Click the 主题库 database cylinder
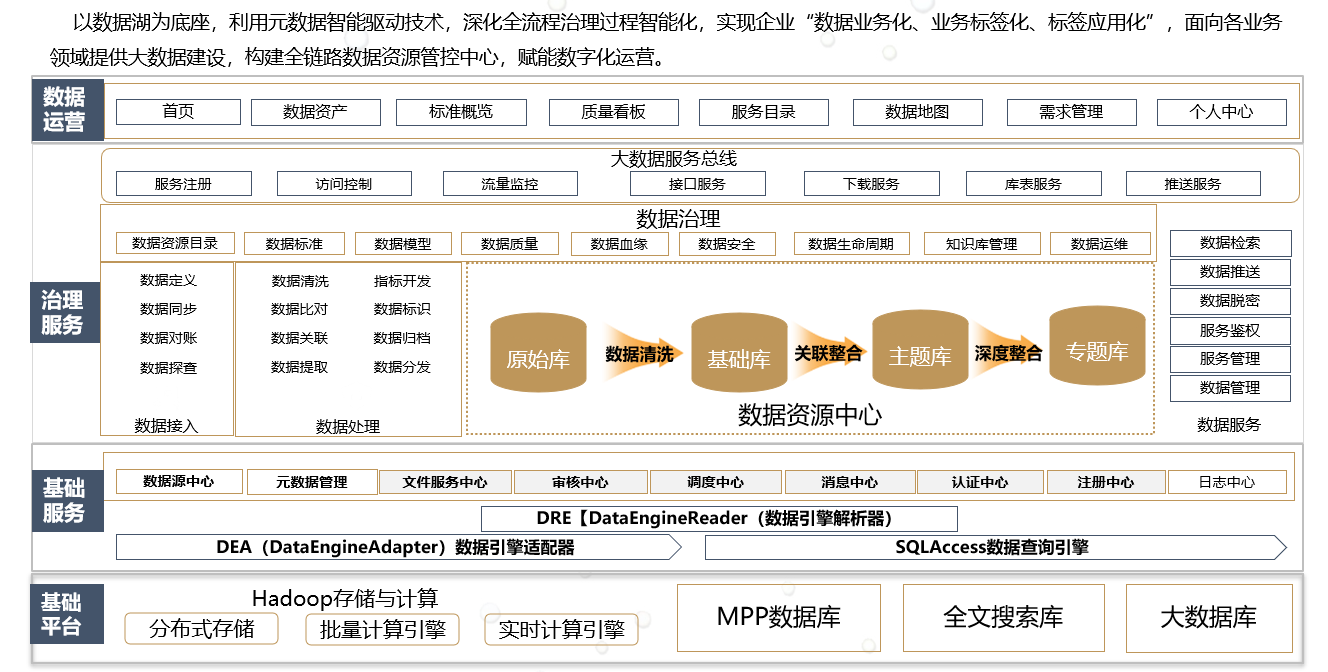 (x=919, y=350)
